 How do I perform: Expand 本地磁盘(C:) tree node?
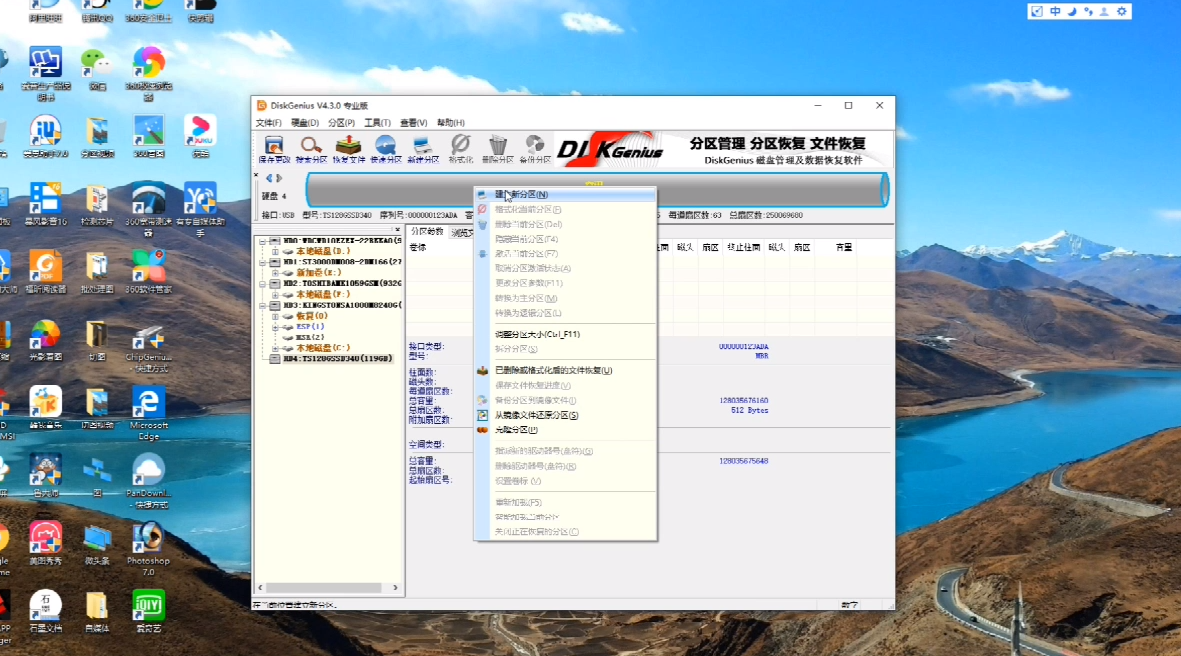tap(275, 348)
